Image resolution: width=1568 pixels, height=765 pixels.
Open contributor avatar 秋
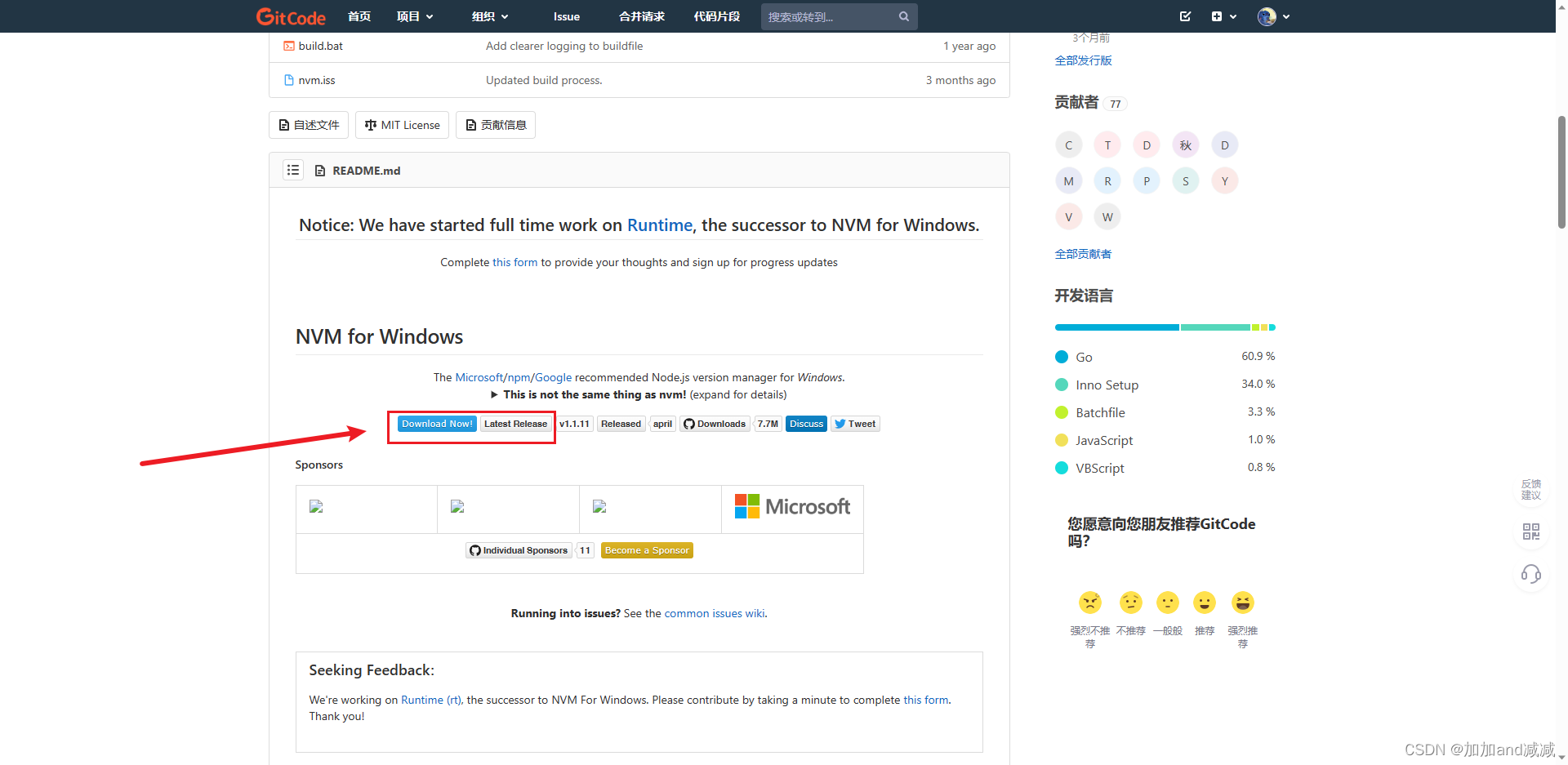[x=1186, y=145]
